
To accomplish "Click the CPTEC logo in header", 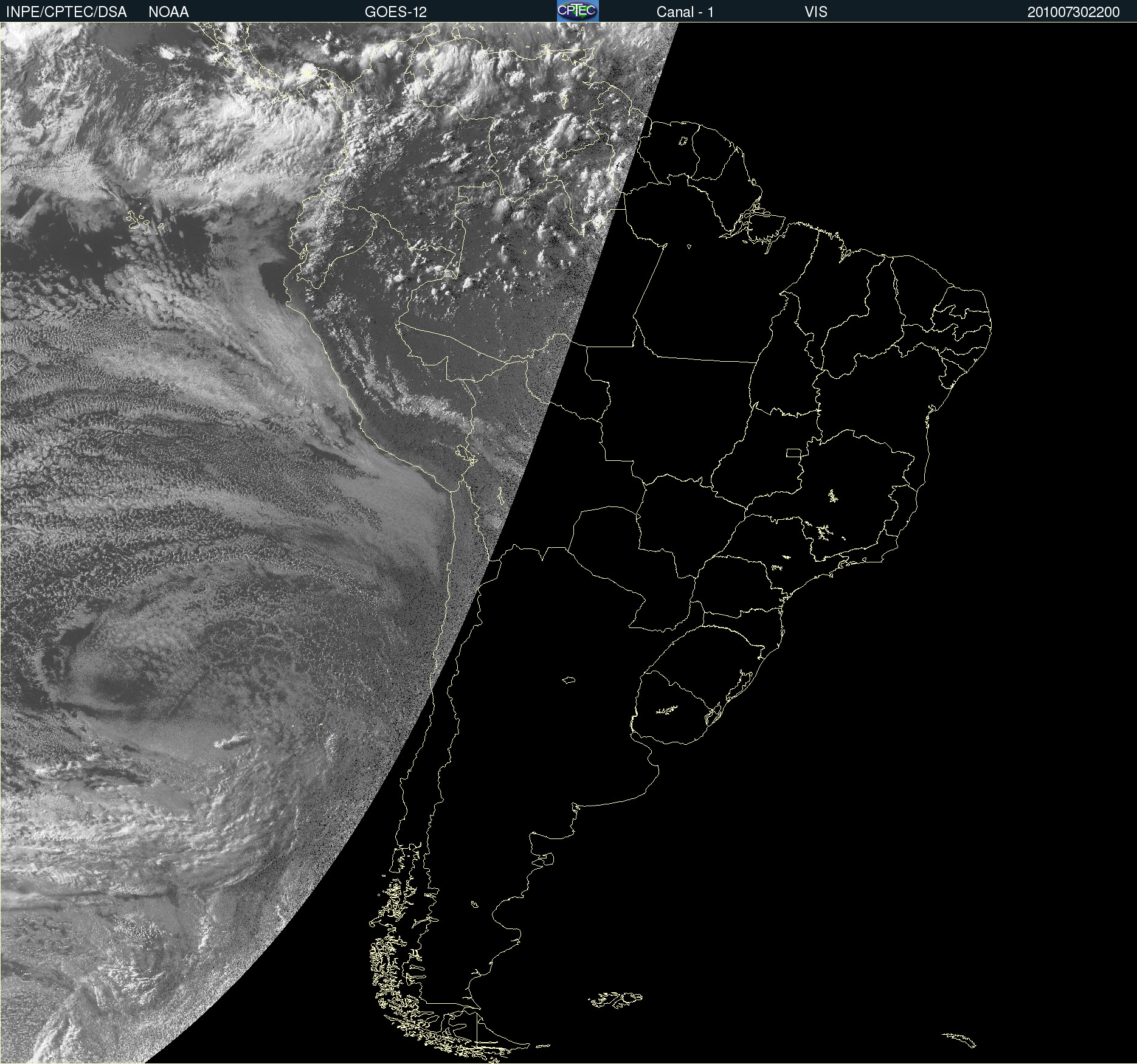I will click(578, 11).
